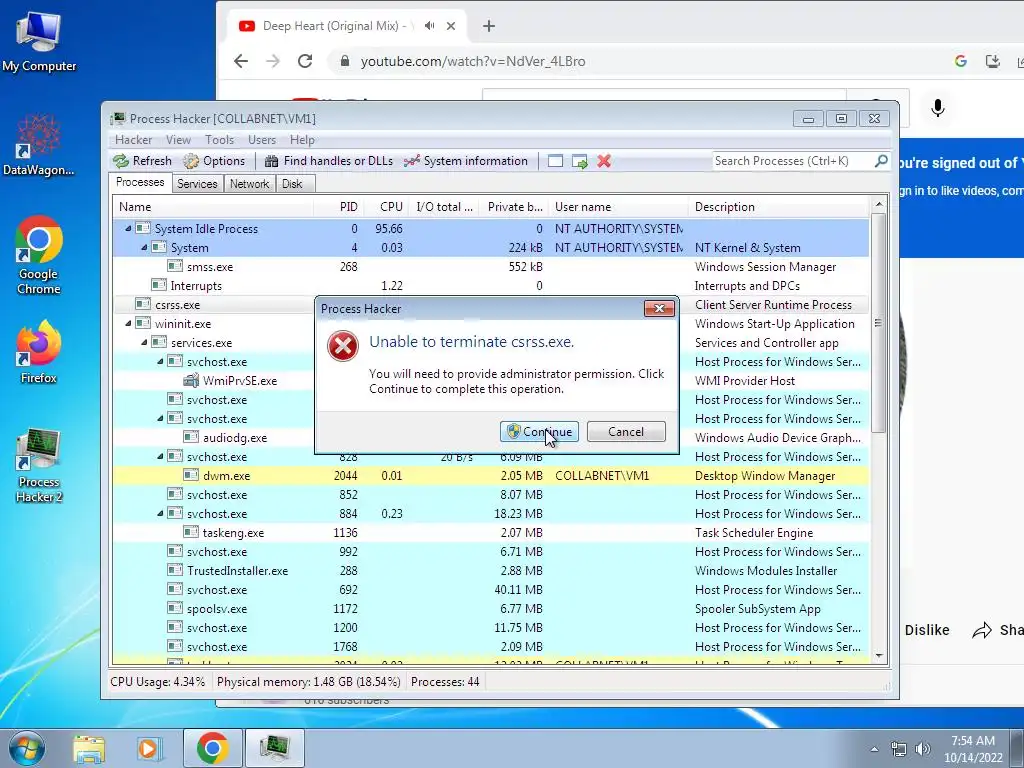Switch to the Network tab
Viewport: 1024px width, 768px height.
(x=249, y=184)
